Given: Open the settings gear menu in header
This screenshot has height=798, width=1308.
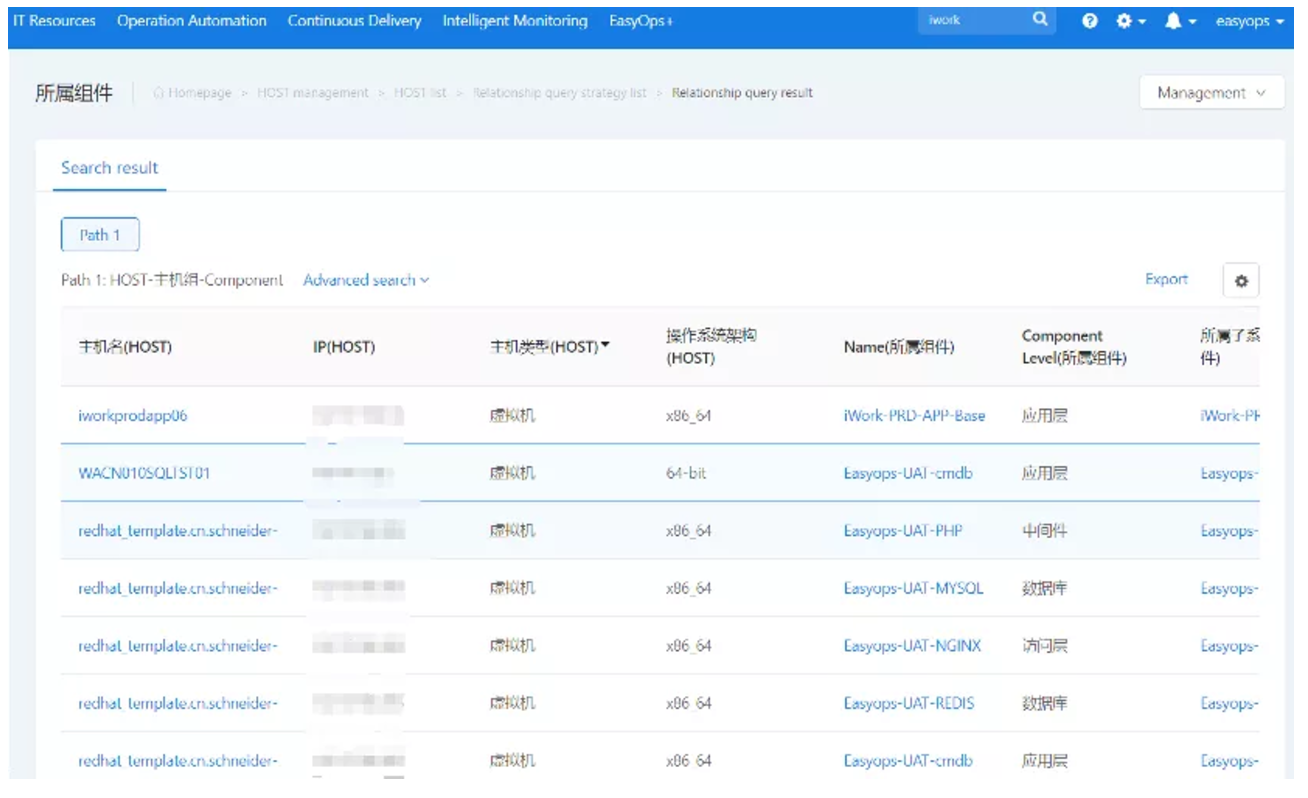Looking at the screenshot, I should 1130,21.
